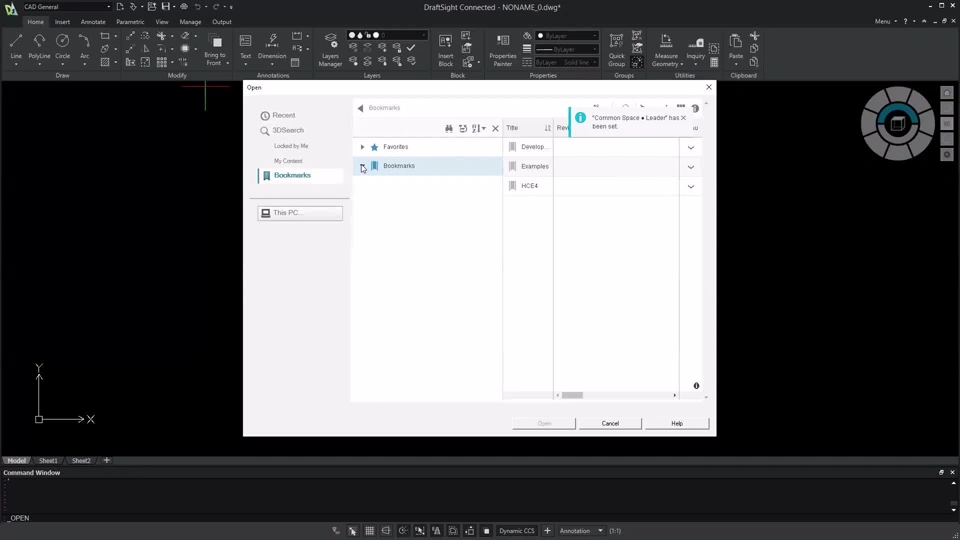Viewport: 960px width, 540px height.
Task: Toggle entity tracking in status bar
Action: click(436, 531)
